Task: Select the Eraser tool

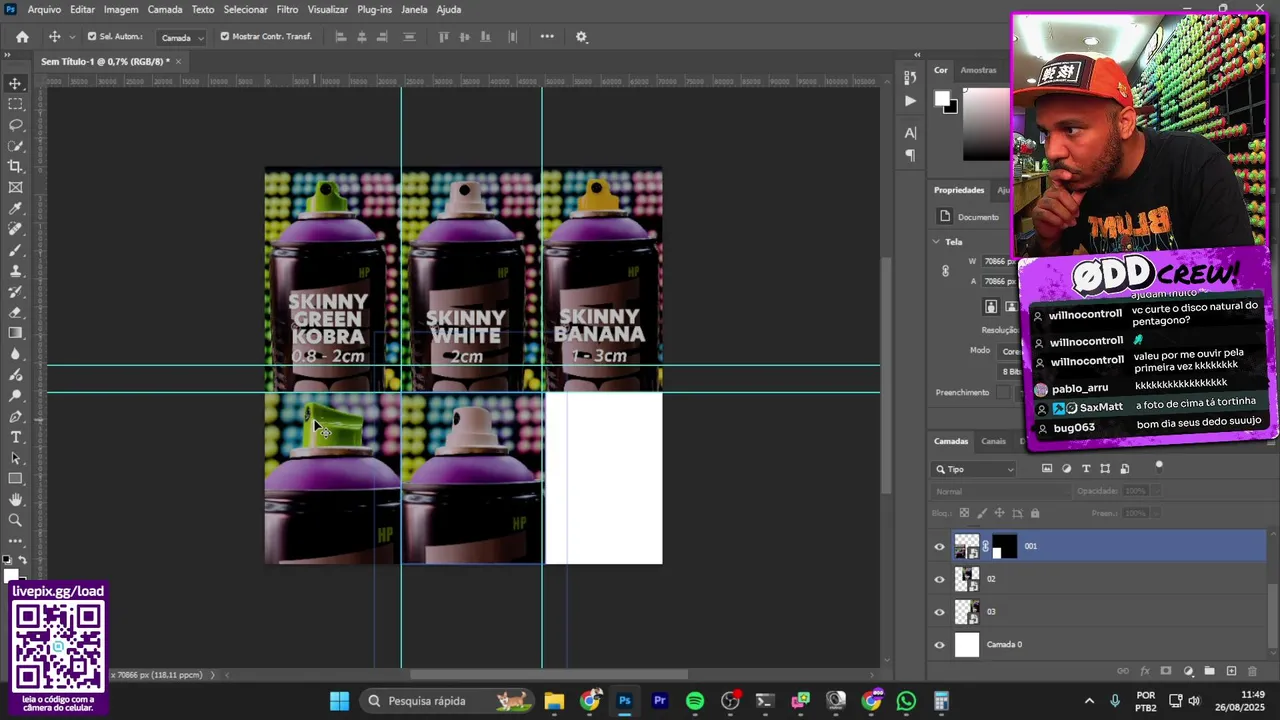Action: [15, 312]
